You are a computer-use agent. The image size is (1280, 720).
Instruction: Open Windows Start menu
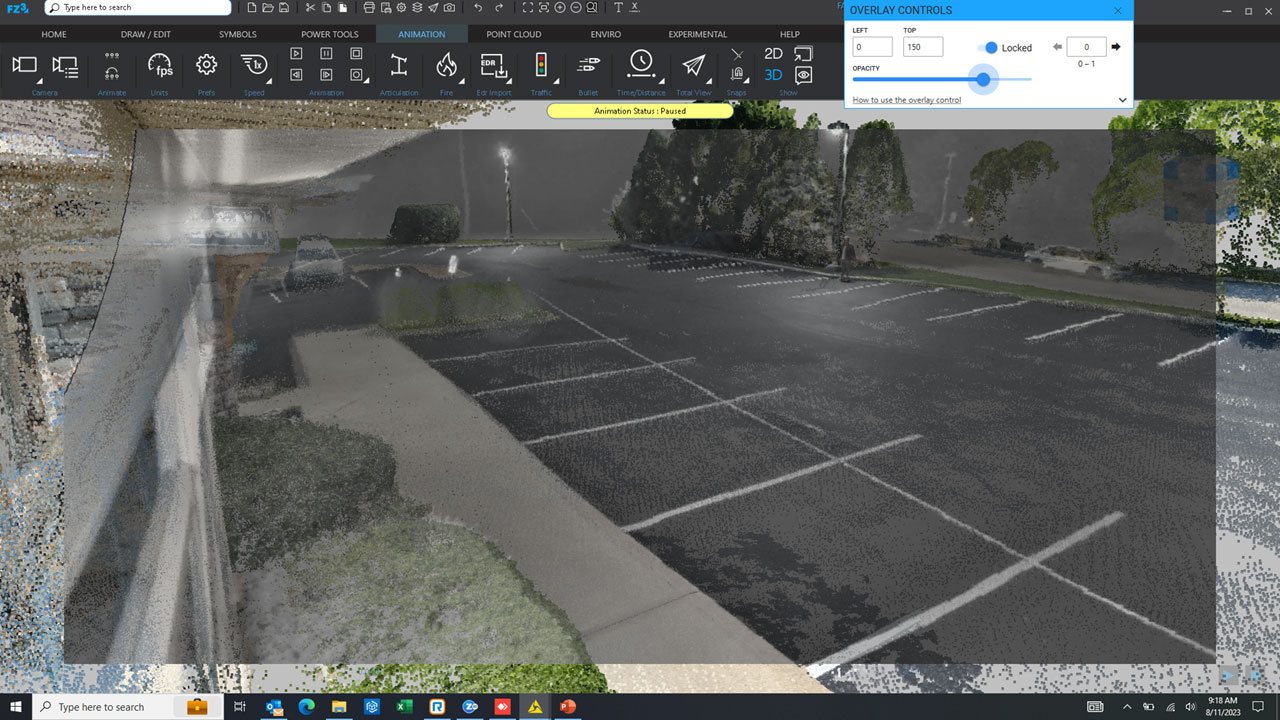(x=15, y=707)
